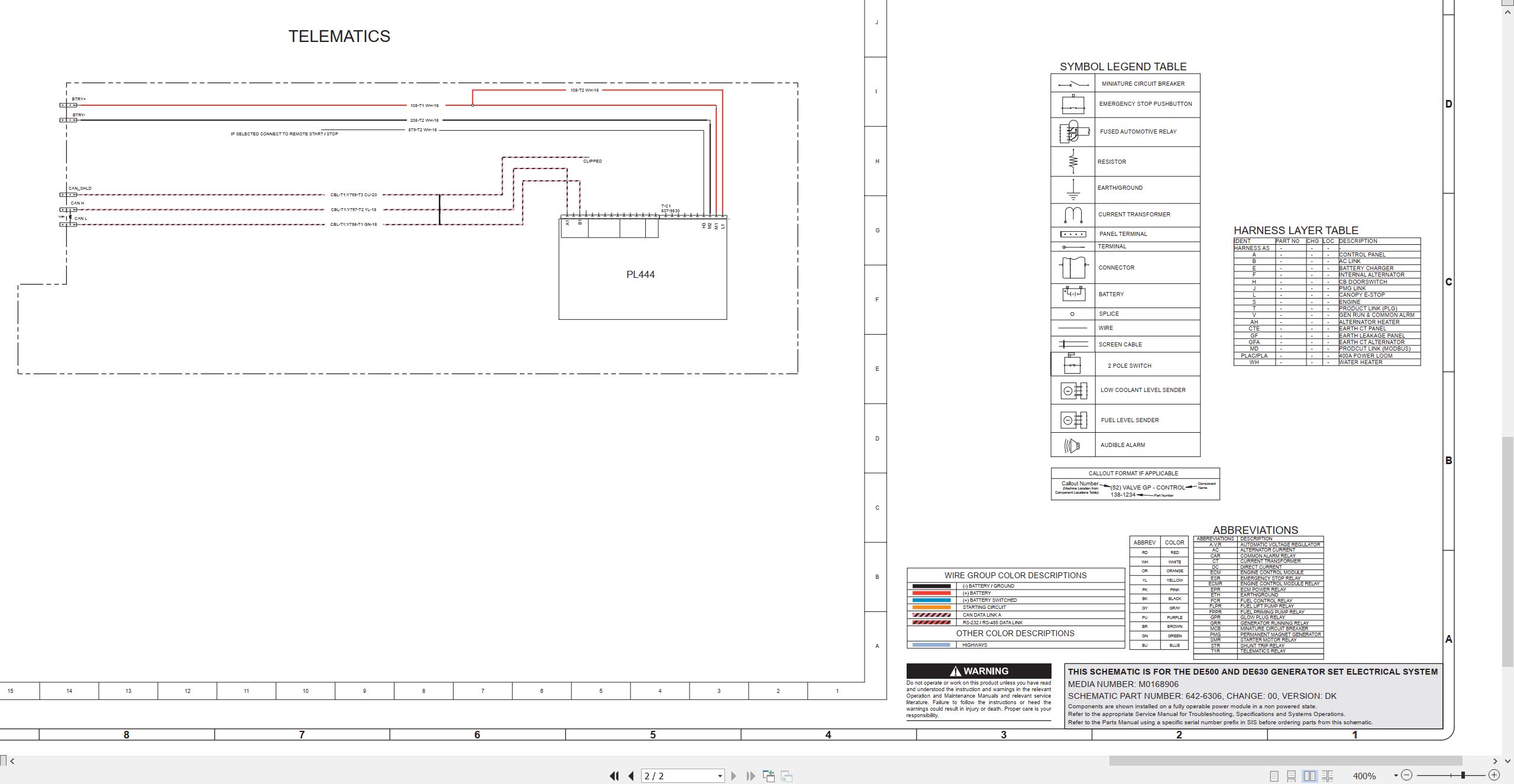
Task: Click the CONTROL PANEL harness table row
Action: click(x=1327, y=255)
